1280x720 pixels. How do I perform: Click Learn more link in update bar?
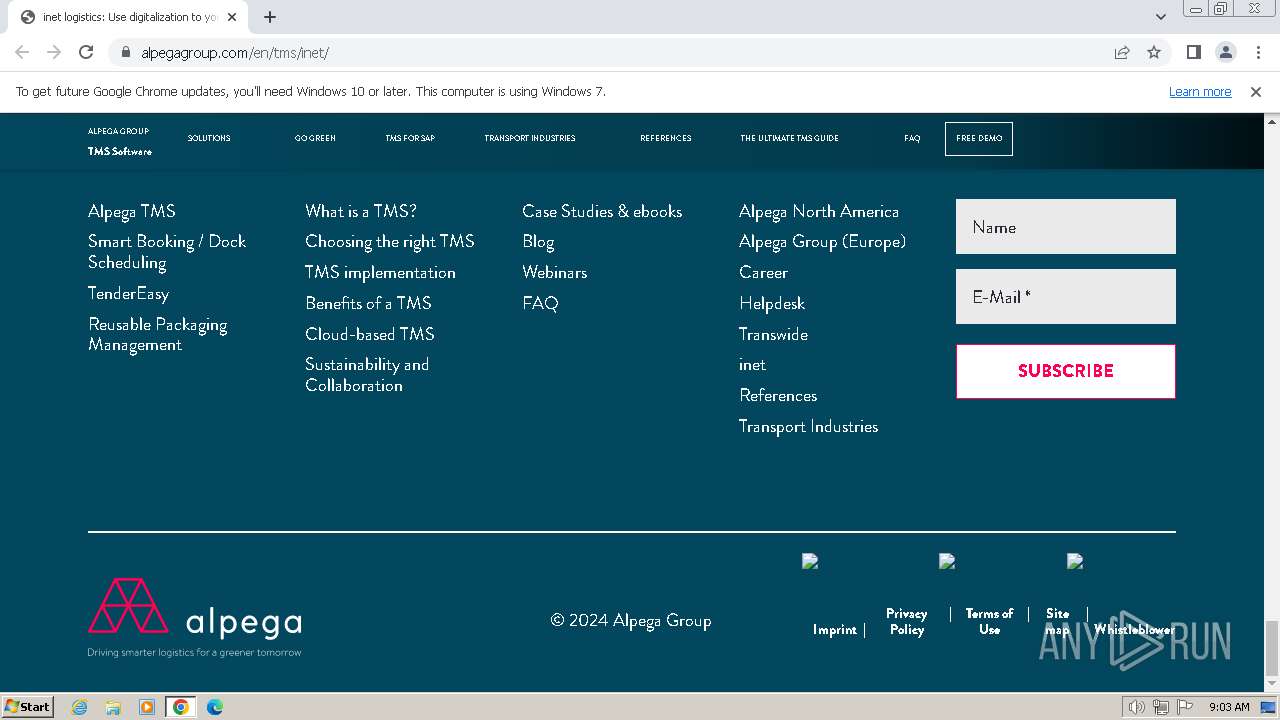(1200, 91)
